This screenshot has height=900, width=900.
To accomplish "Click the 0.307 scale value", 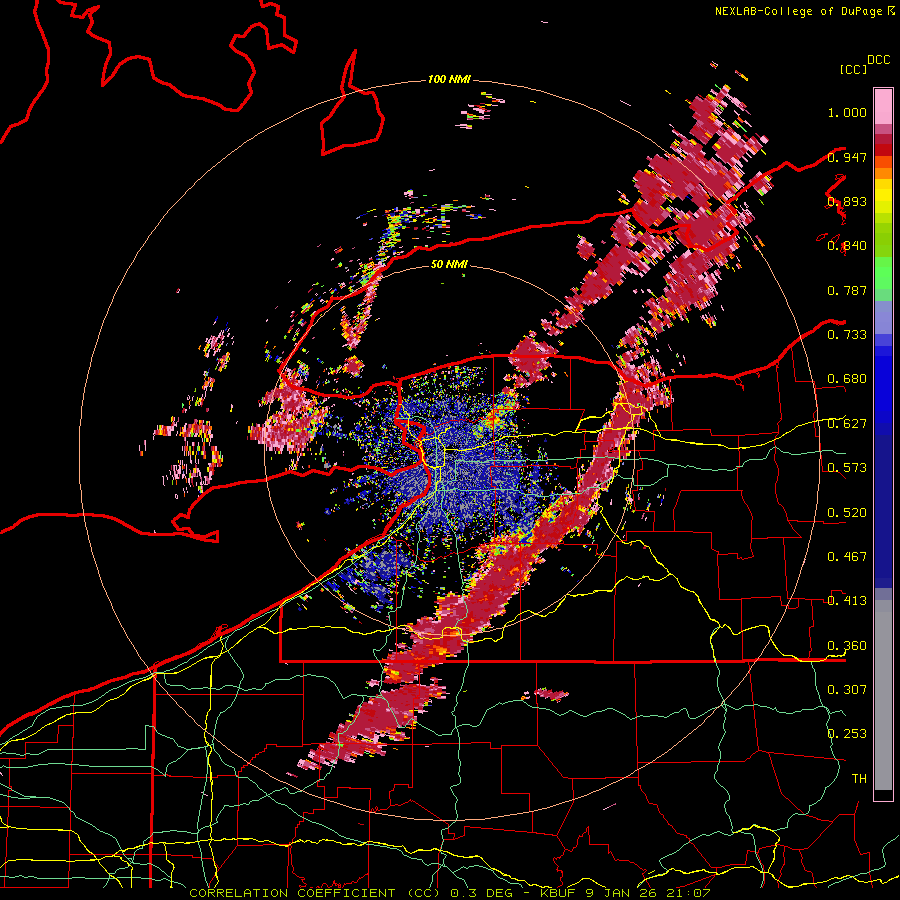I will pos(847,689).
